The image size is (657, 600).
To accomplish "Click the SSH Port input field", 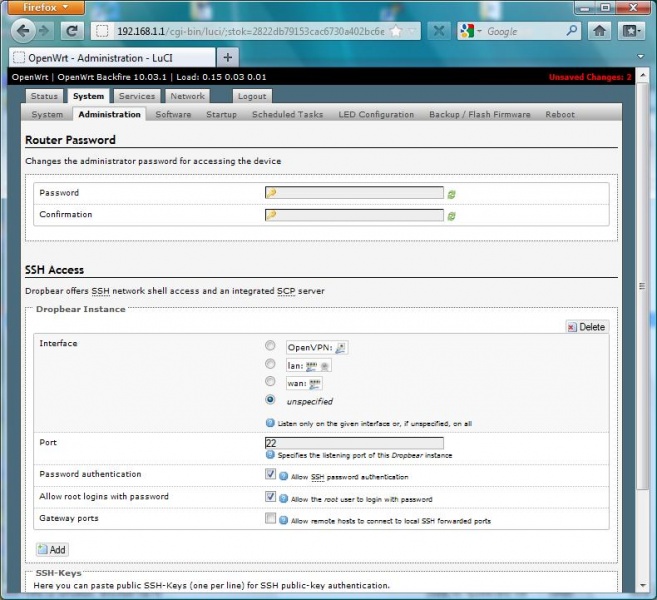I will pos(354,443).
